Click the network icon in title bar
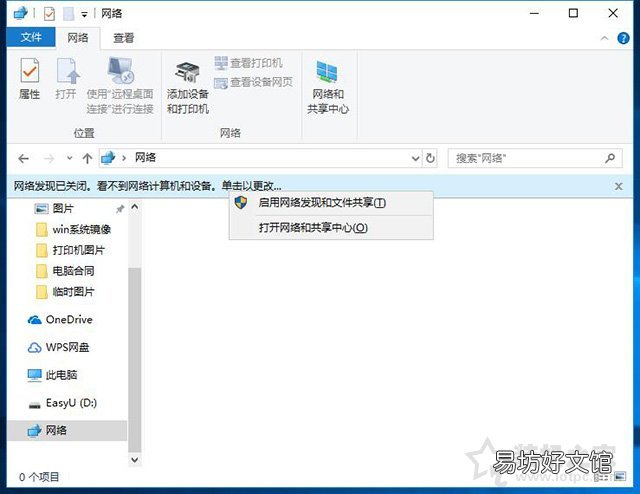Viewport: 640px width, 494px height. pos(20,13)
